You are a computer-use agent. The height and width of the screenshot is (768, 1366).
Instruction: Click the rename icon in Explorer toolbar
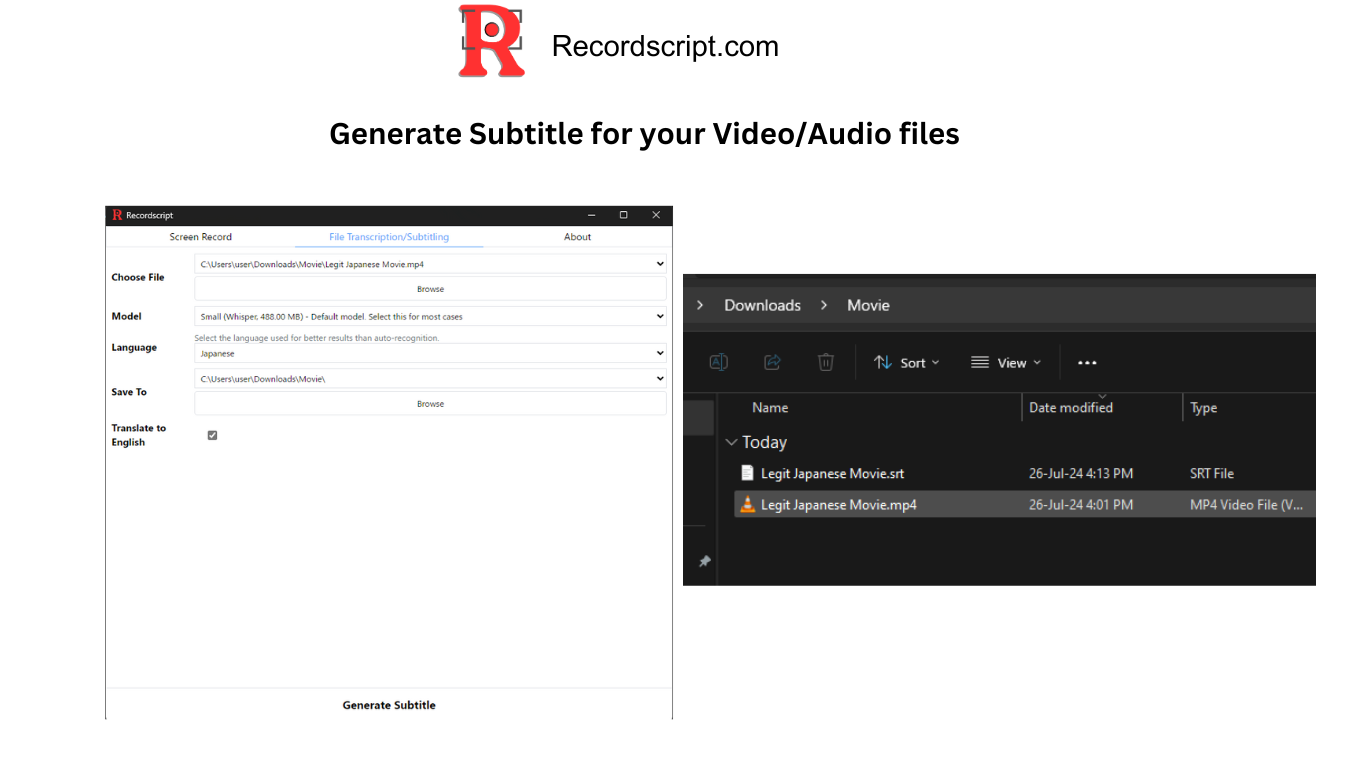click(718, 362)
